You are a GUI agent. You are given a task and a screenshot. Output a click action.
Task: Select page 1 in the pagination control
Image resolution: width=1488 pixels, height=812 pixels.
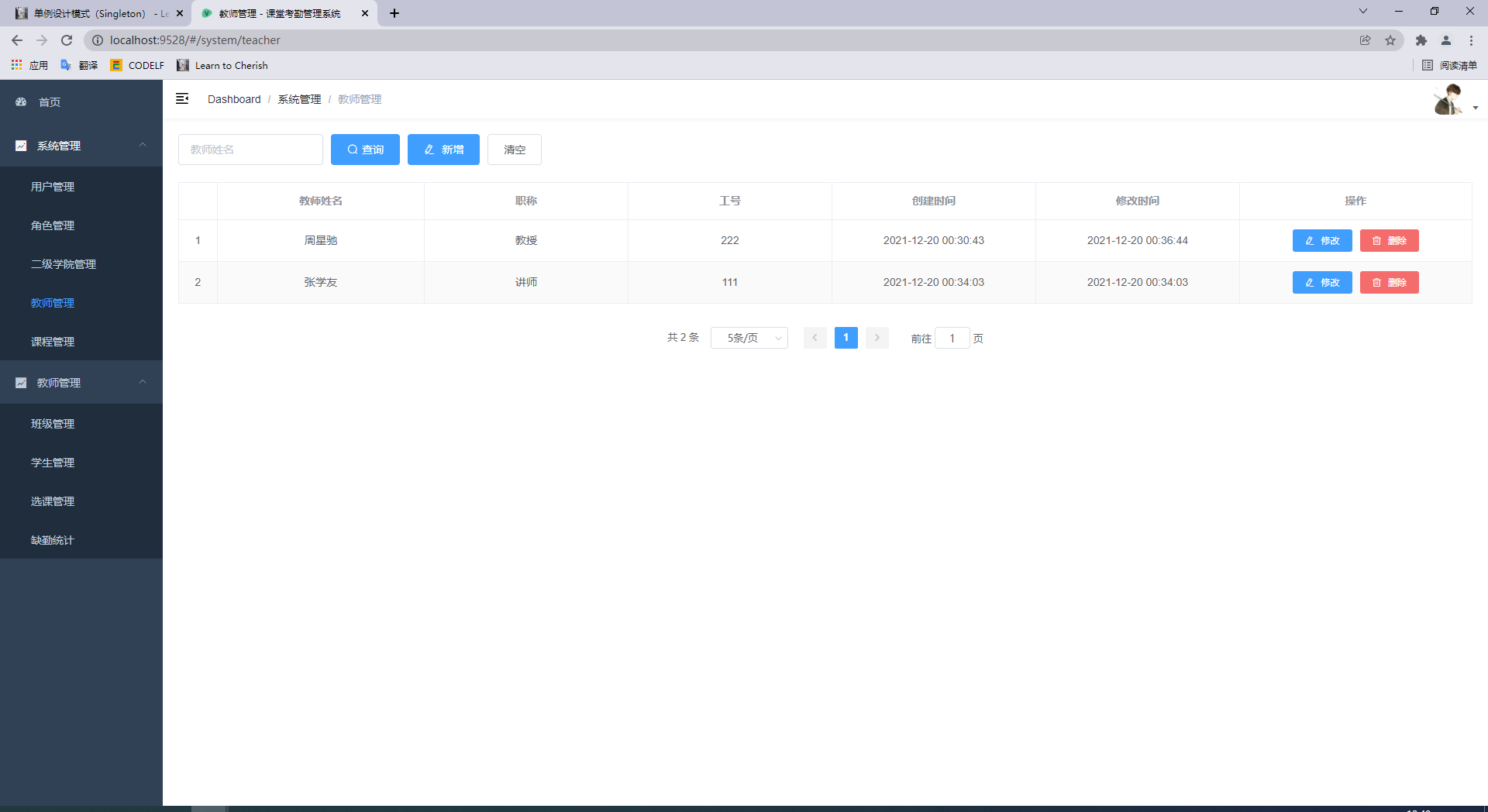846,338
